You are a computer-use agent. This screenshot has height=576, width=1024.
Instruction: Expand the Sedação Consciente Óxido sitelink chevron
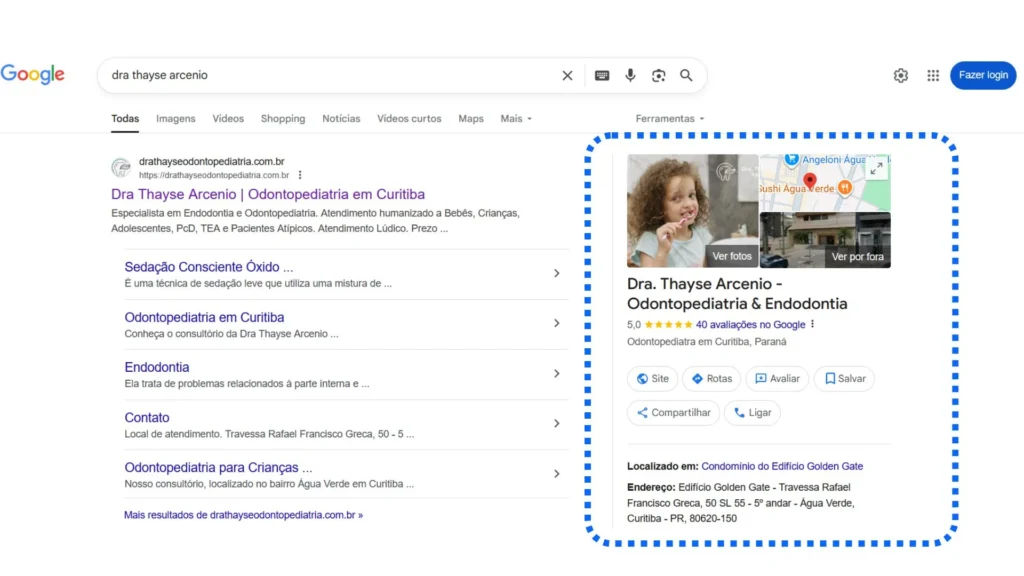[x=557, y=273]
